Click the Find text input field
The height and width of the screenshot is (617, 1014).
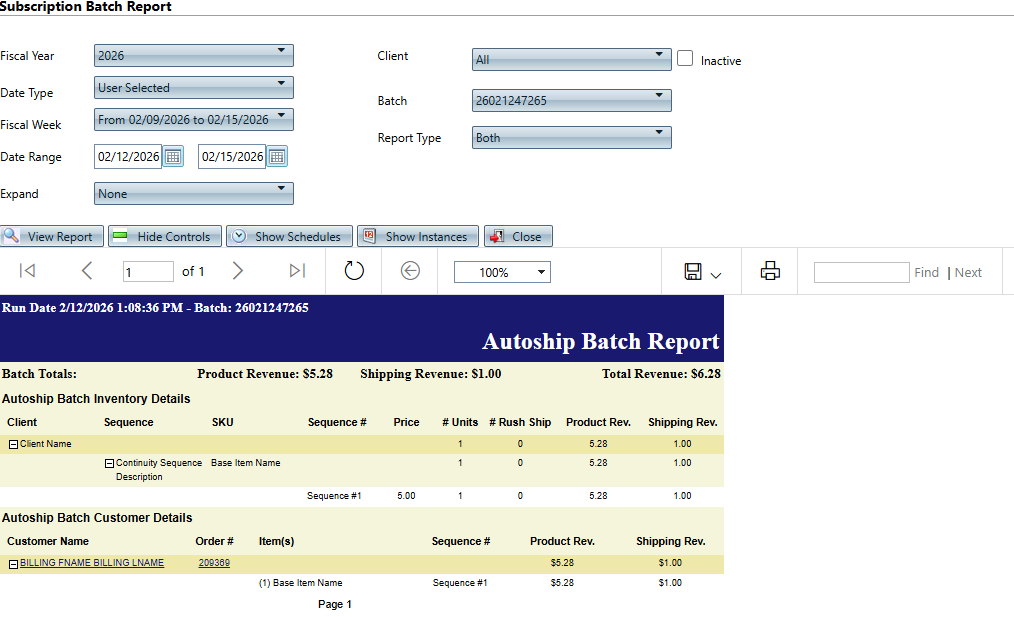click(x=860, y=272)
